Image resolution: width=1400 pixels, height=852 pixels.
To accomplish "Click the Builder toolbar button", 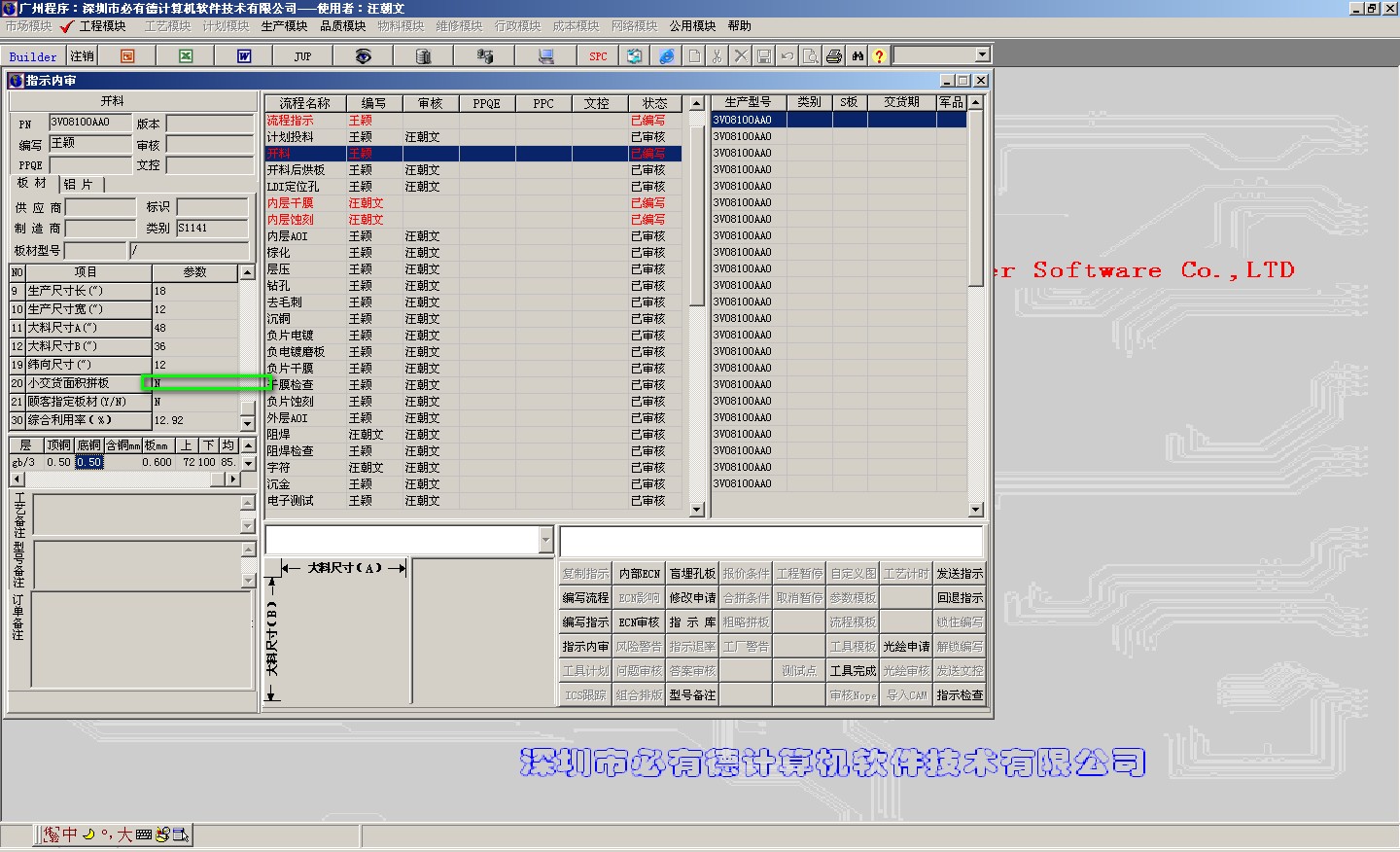I will pyautogui.click(x=33, y=56).
